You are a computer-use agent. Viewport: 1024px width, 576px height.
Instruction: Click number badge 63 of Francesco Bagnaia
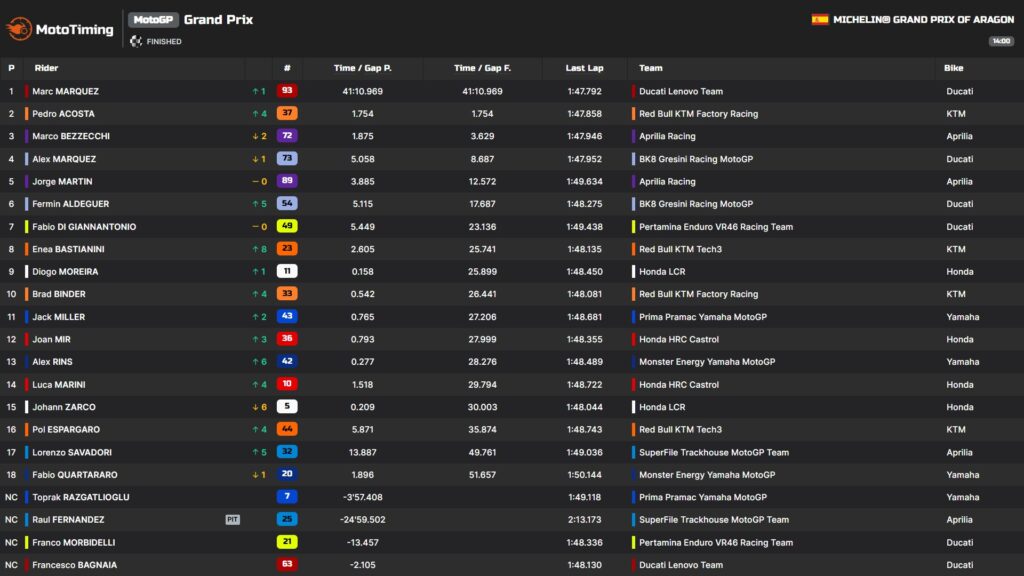(287, 564)
